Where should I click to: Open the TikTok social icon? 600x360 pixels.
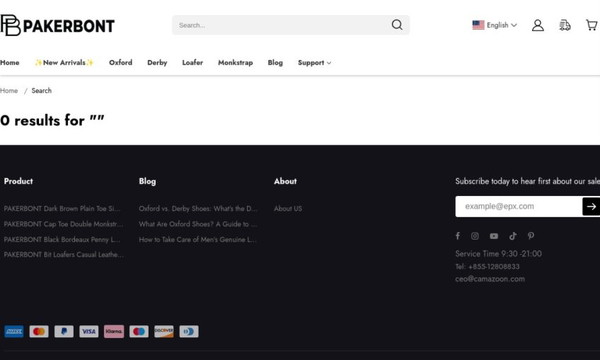point(513,236)
